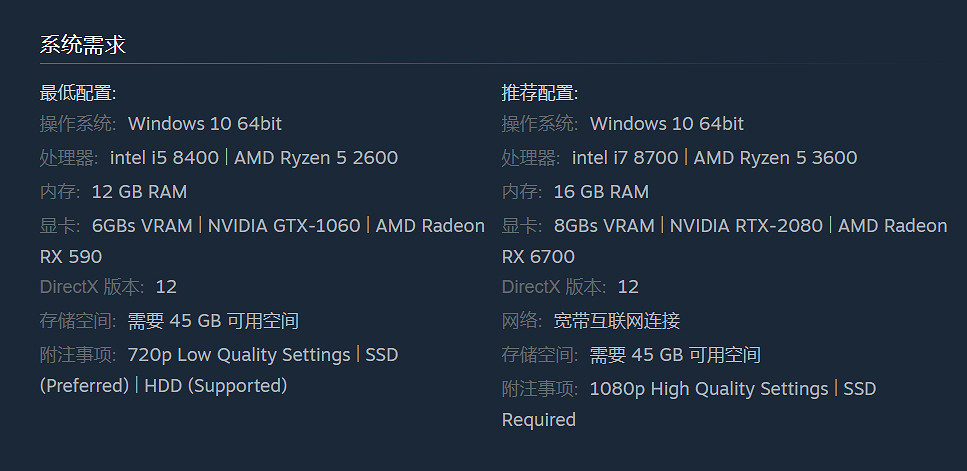Click the 6GBs VRAM text

tap(142, 226)
